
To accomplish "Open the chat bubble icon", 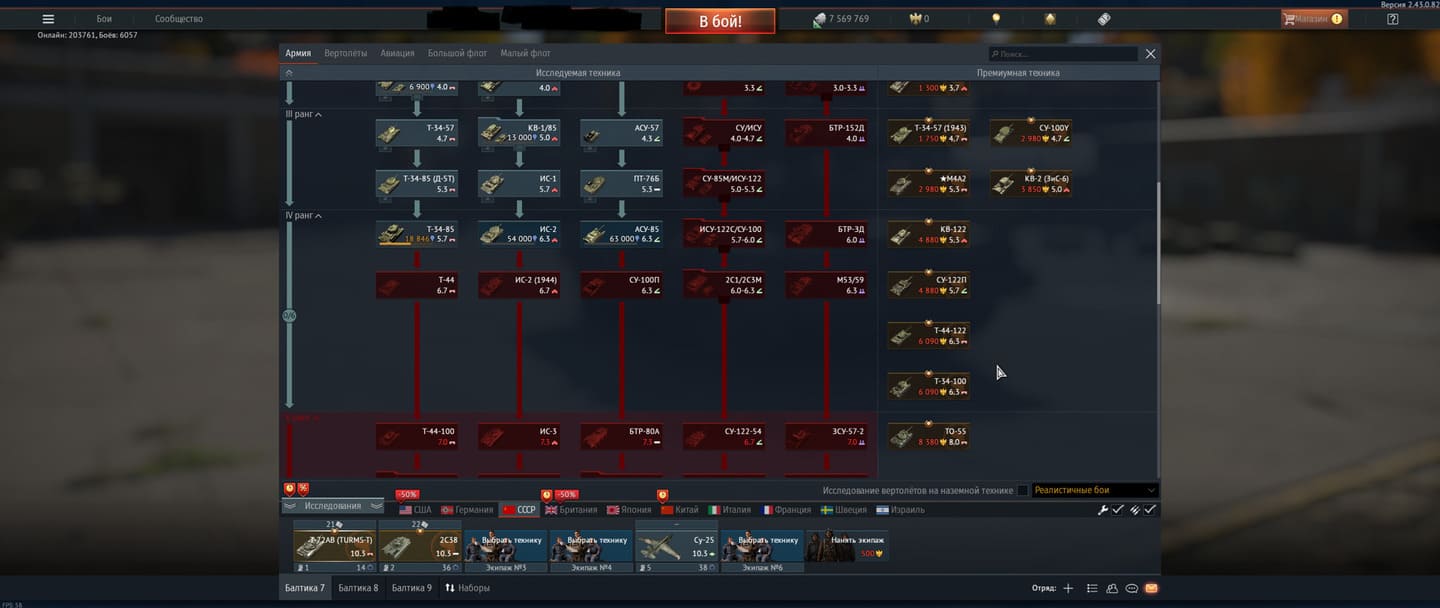I will point(1132,588).
